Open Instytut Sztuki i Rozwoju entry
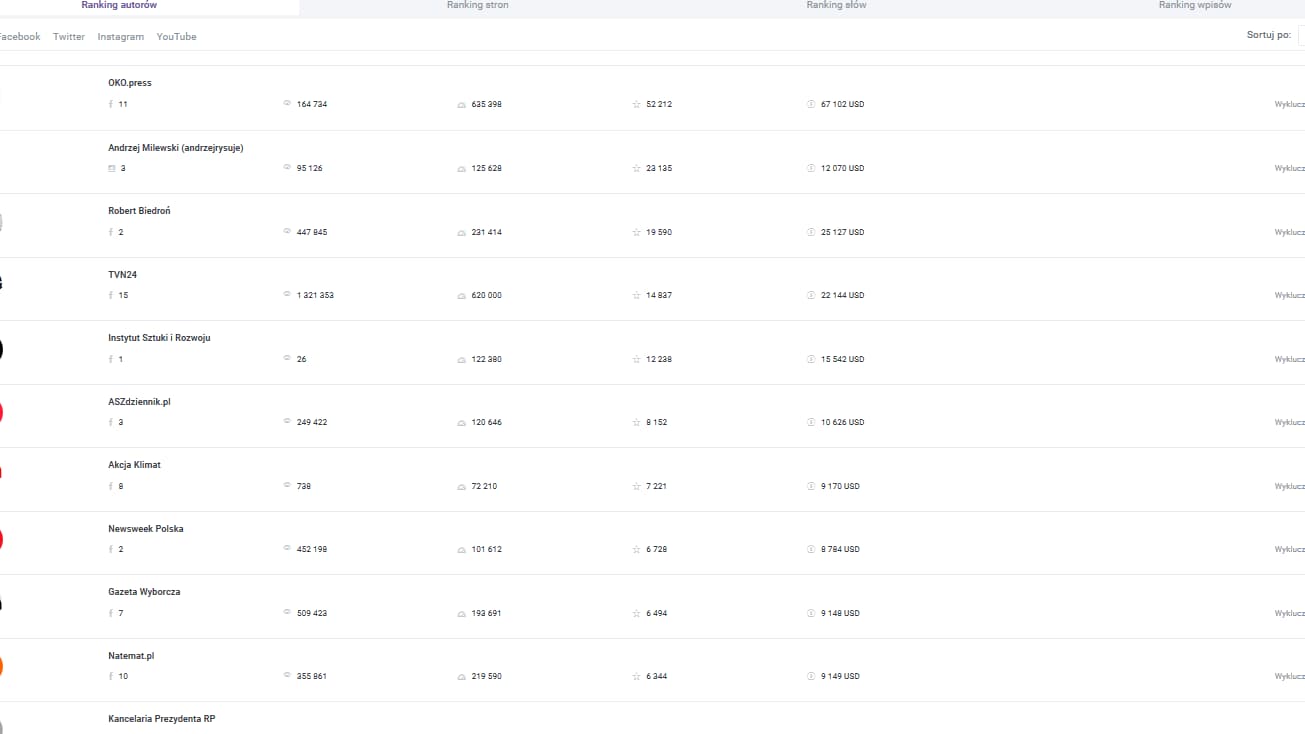The width and height of the screenshot is (1305, 734). coord(159,338)
